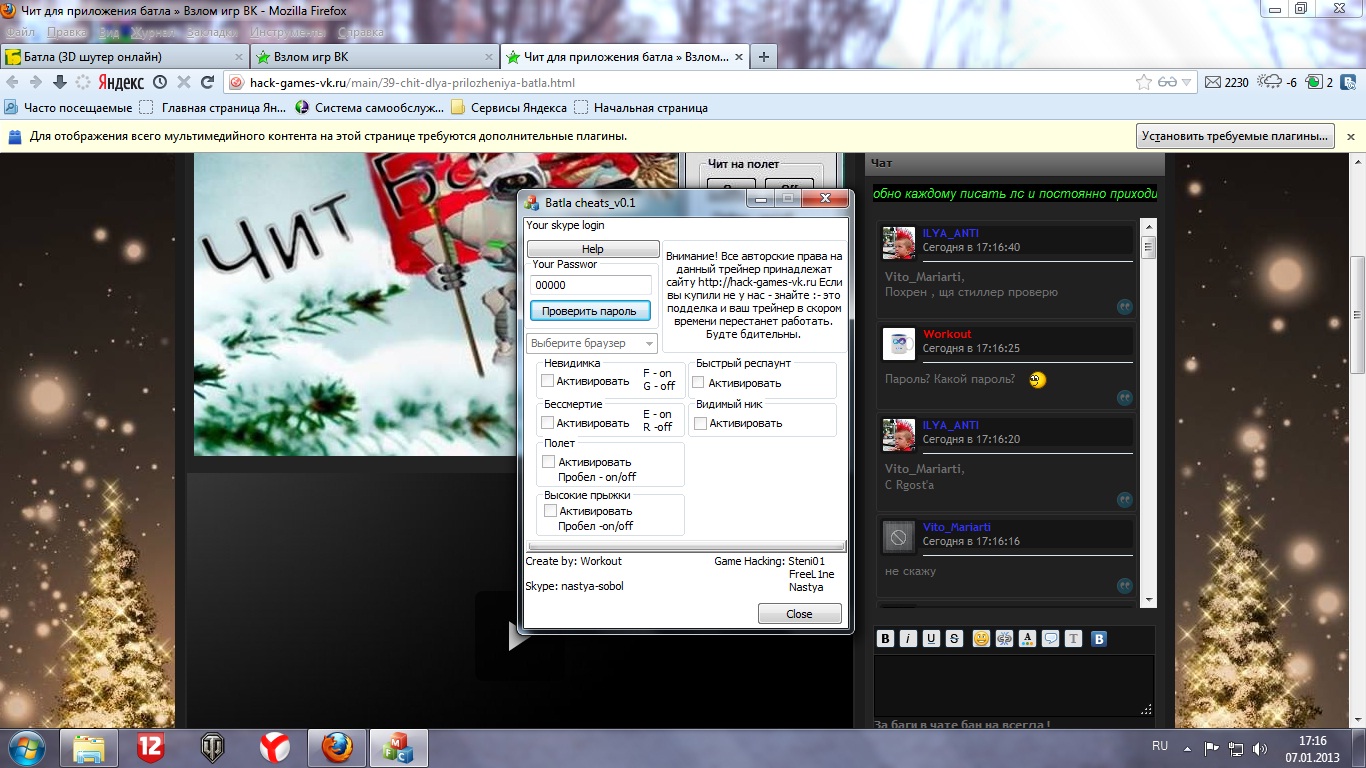Open the Главная страница Ян... bookmark
The height and width of the screenshot is (768, 1366).
(213, 108)
